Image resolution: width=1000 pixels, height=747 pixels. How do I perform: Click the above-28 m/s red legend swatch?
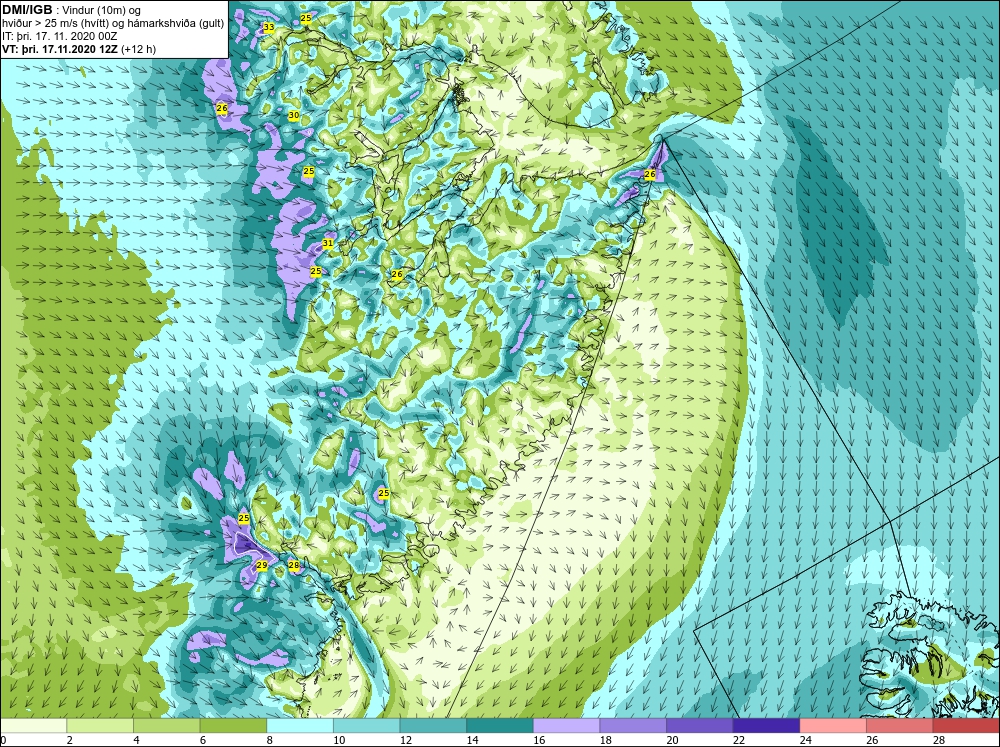pos(966,726)
